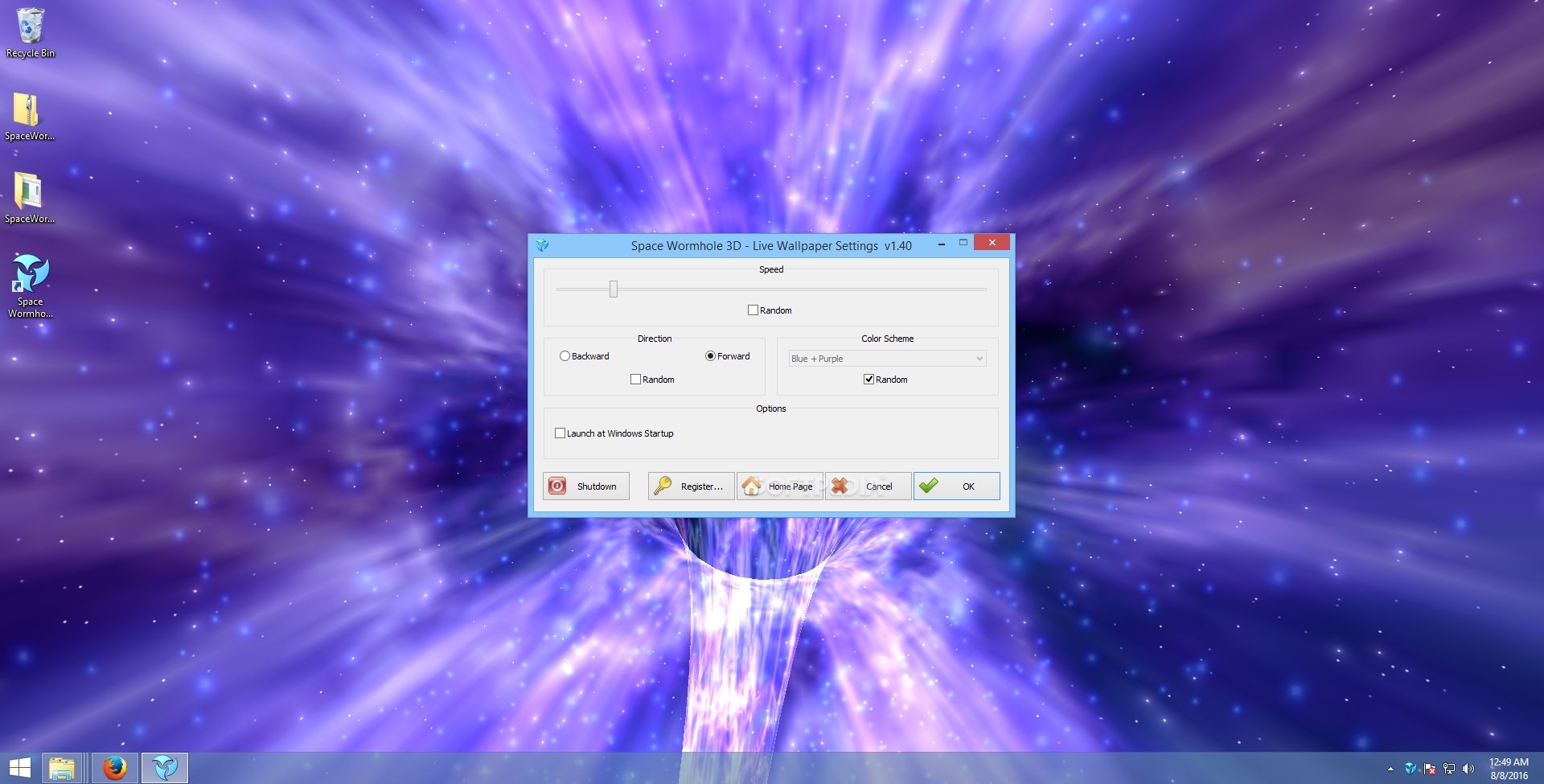Image resolution: width=1544 pixels, height=784 pixels.
Task: Click the Space Wormhole tray icon
Action: [1411, 769]
